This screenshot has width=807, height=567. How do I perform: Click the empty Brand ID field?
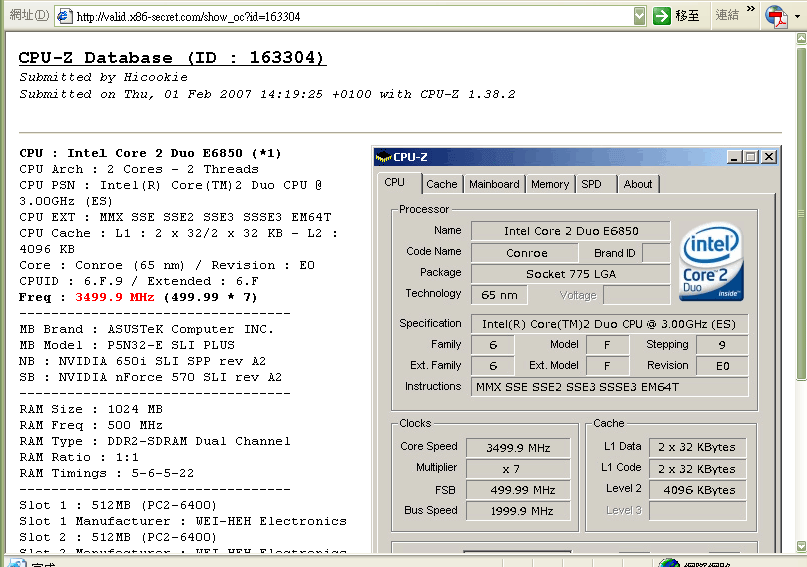[x=657, y=253]
